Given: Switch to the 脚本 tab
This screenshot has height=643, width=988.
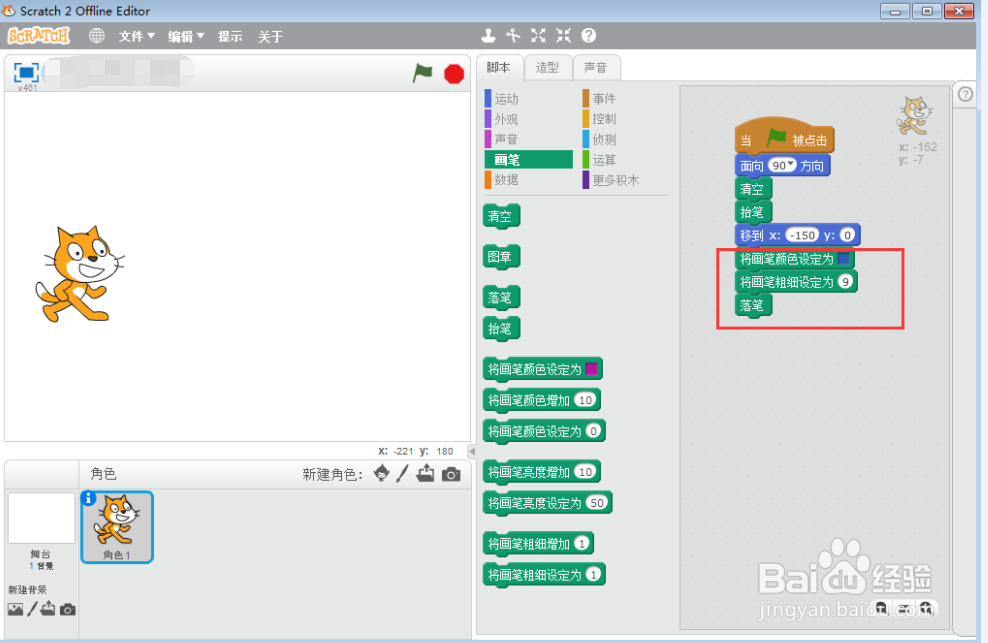Looking at the screenshot, I should tap(499, 67).
